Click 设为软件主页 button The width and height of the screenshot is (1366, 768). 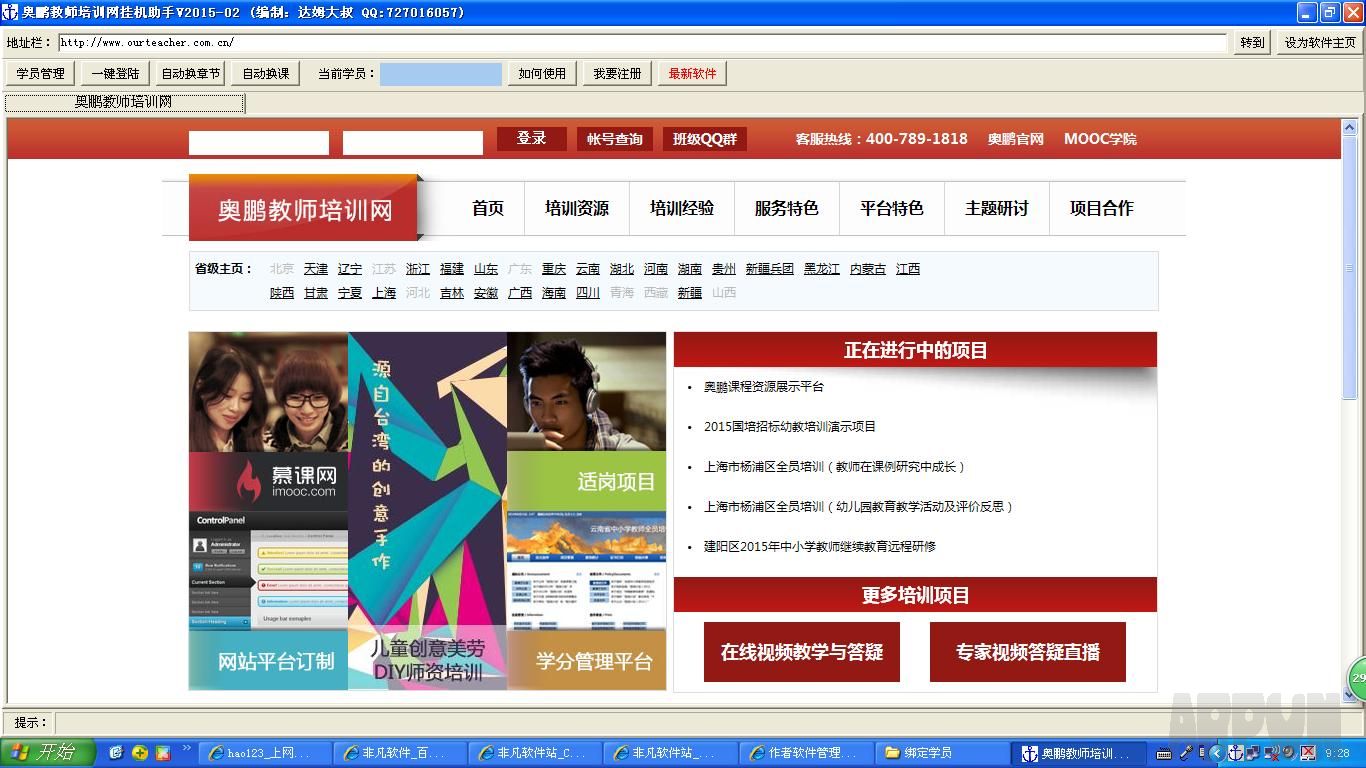click(x=1320, y=42)
